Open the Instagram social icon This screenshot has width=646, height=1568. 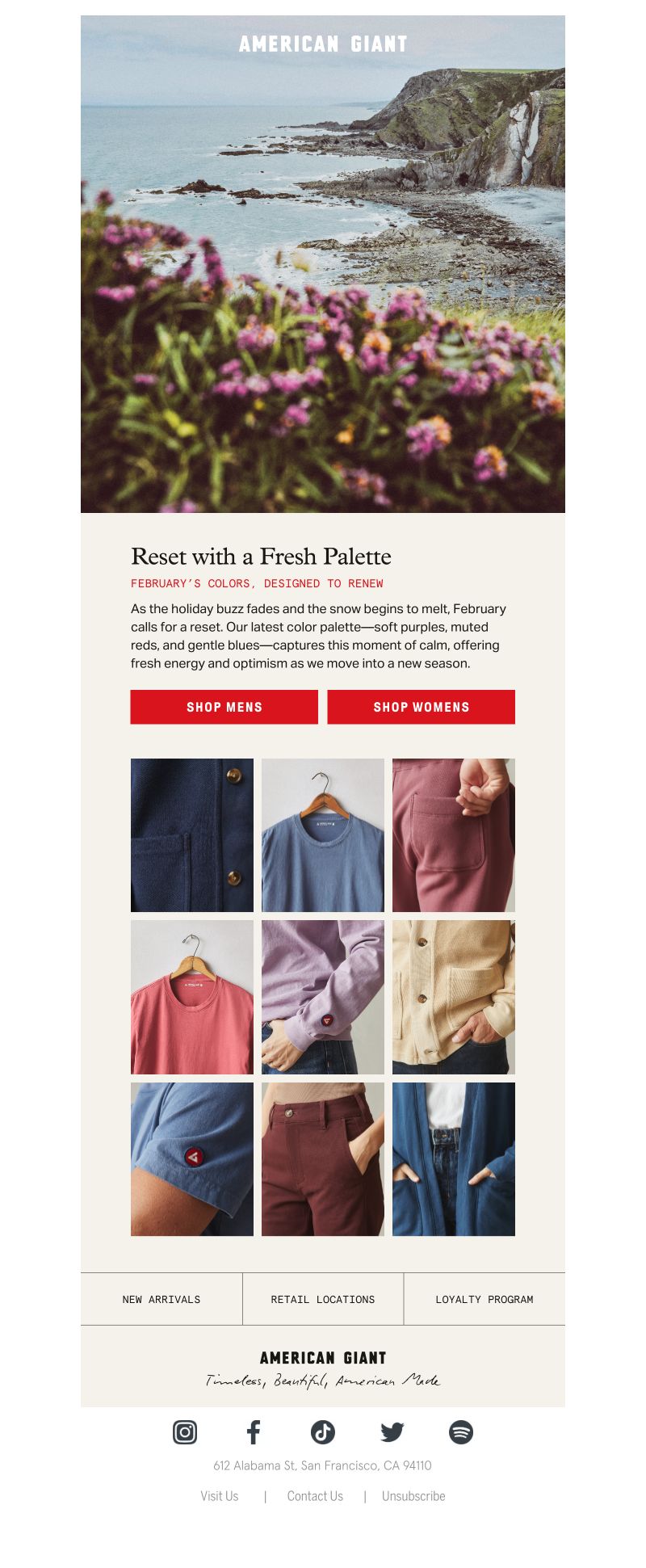point(185,1432)
